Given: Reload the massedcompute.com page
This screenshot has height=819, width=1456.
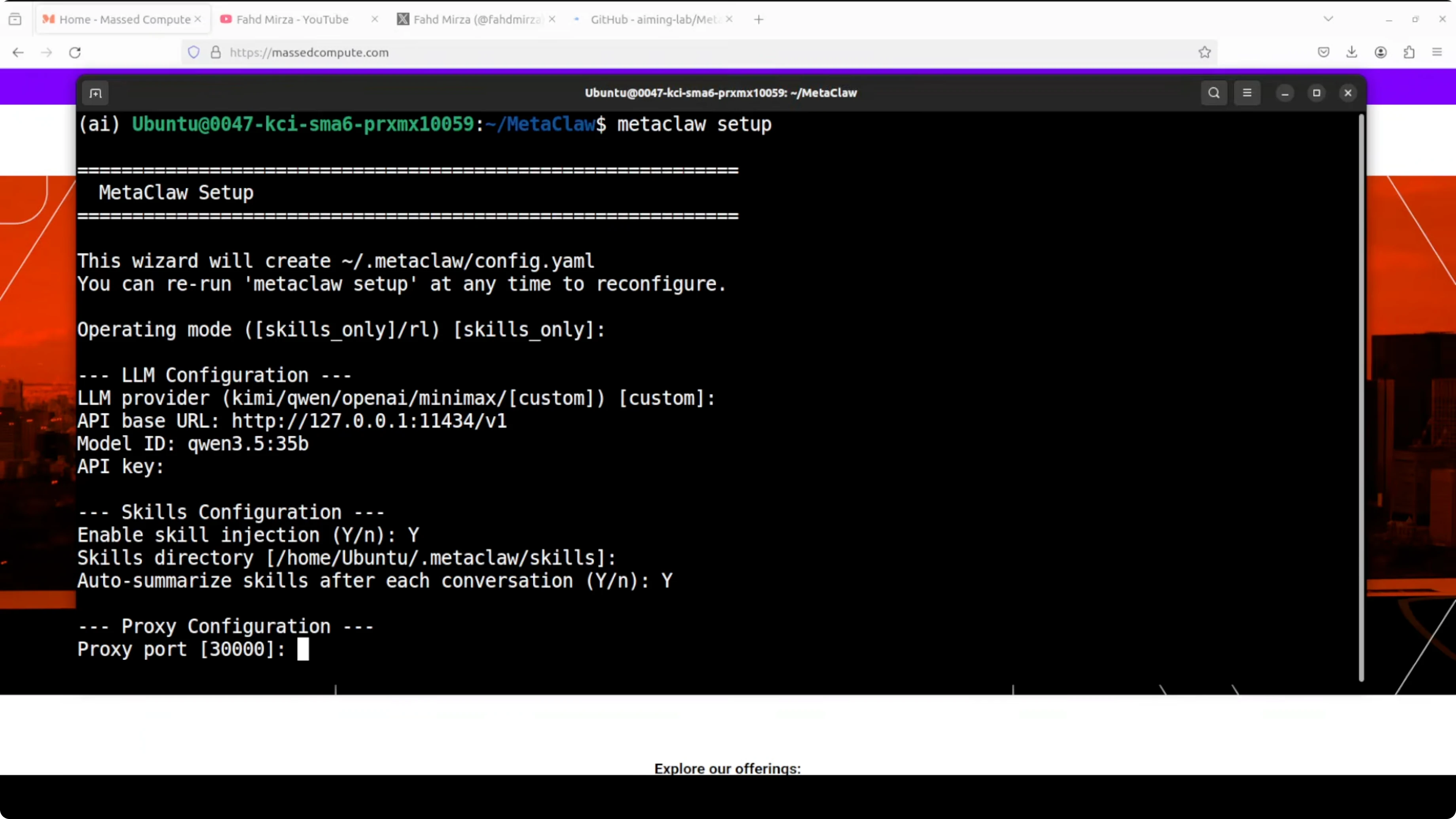Looking at the screenshot, I should tap(75, 52).
